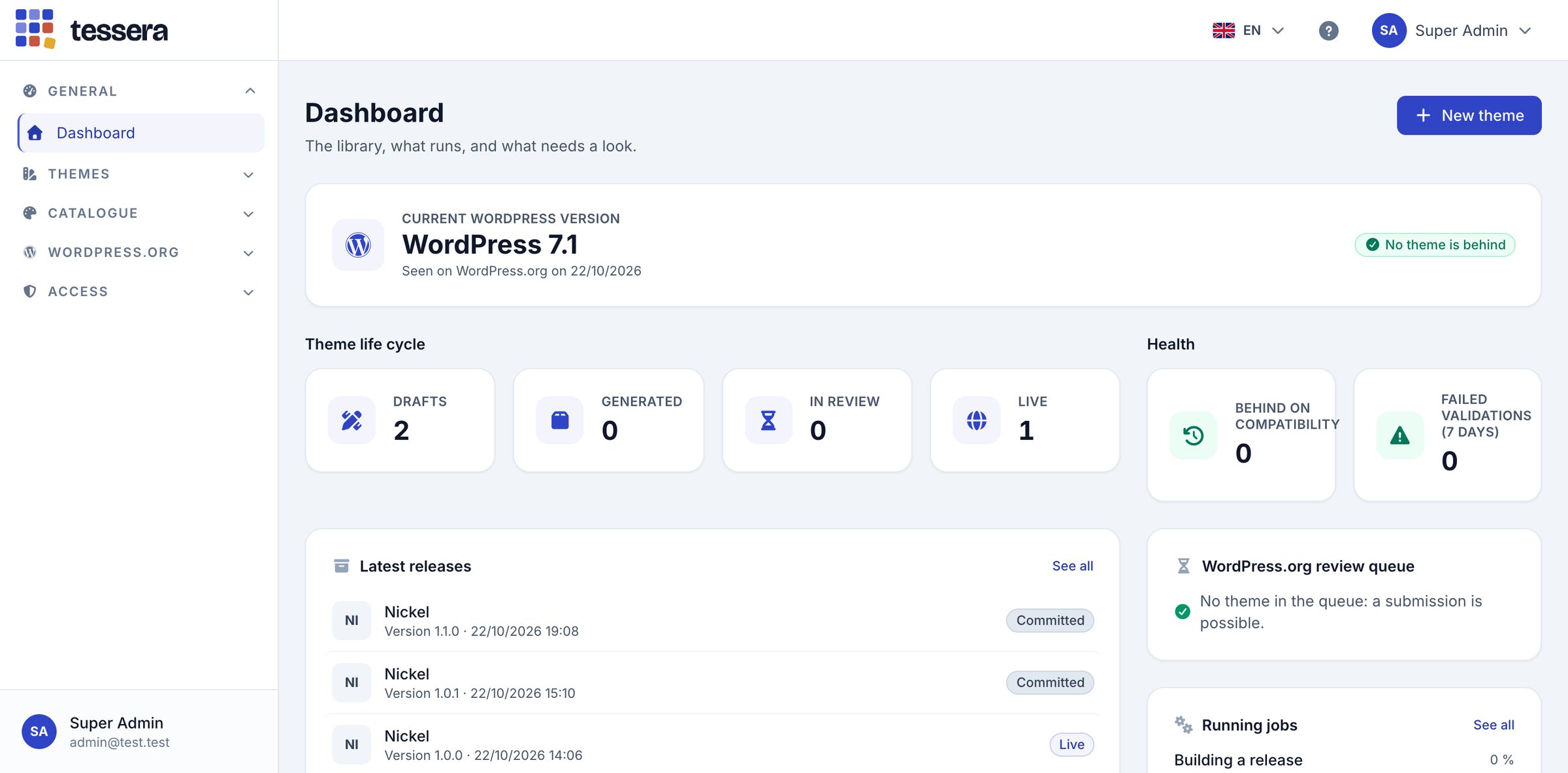Click the Latest releases archive icon
This screenshot has height=773, width=1568.
point(341,566)
